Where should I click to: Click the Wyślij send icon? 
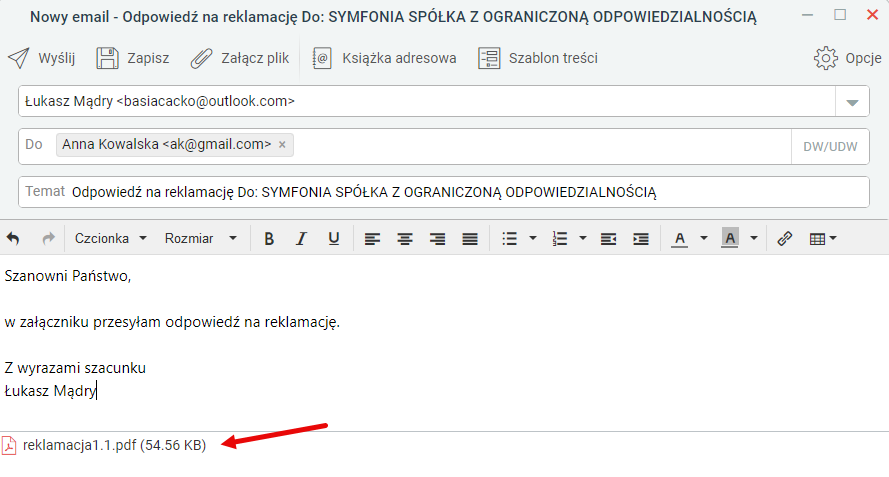coord(19,58)
